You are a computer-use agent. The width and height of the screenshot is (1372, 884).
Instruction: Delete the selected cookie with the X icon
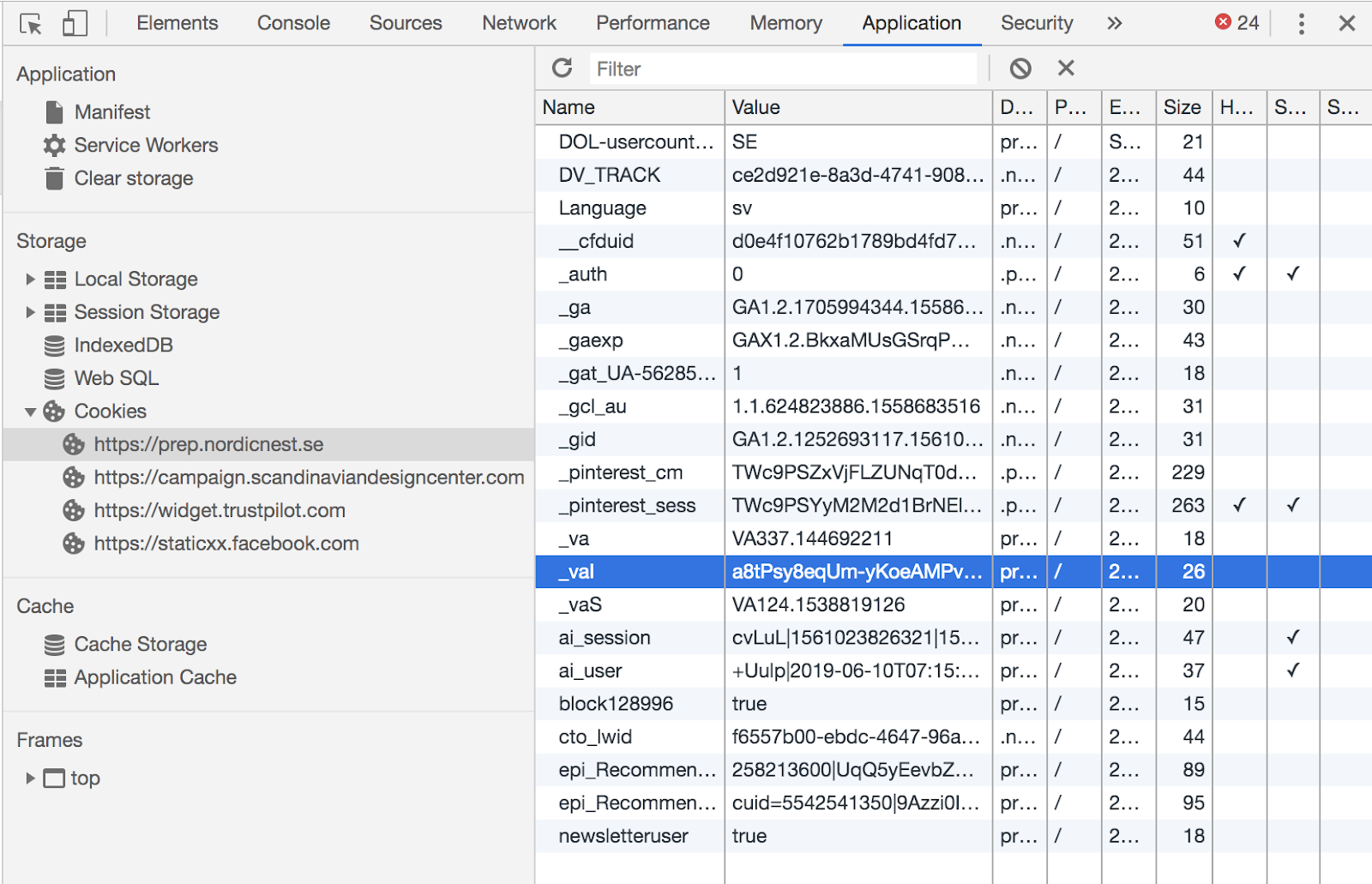1066,68
